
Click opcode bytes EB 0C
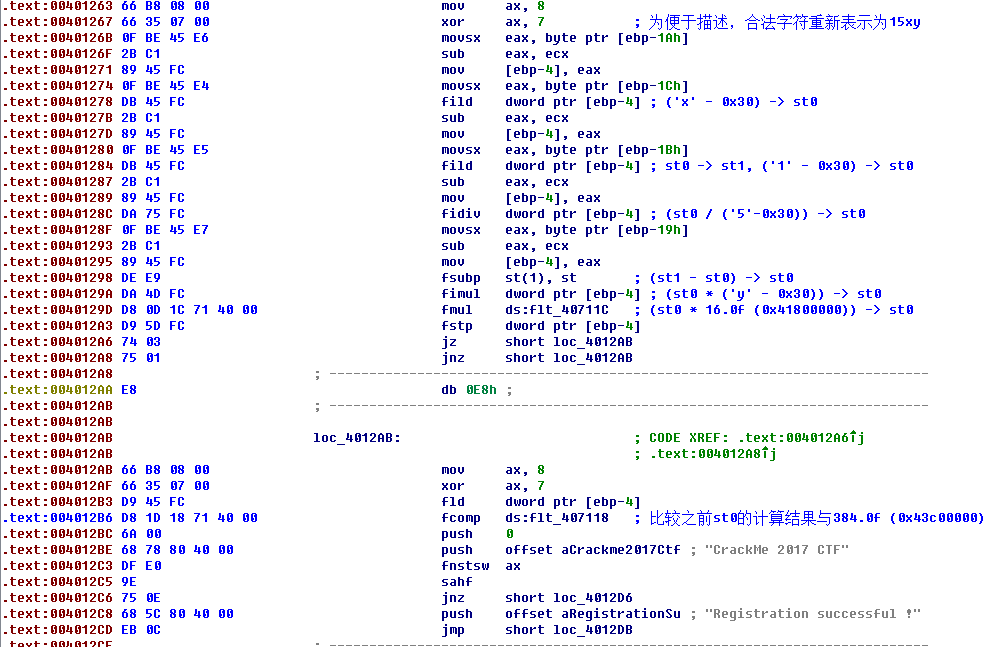[x=141, y=630]
